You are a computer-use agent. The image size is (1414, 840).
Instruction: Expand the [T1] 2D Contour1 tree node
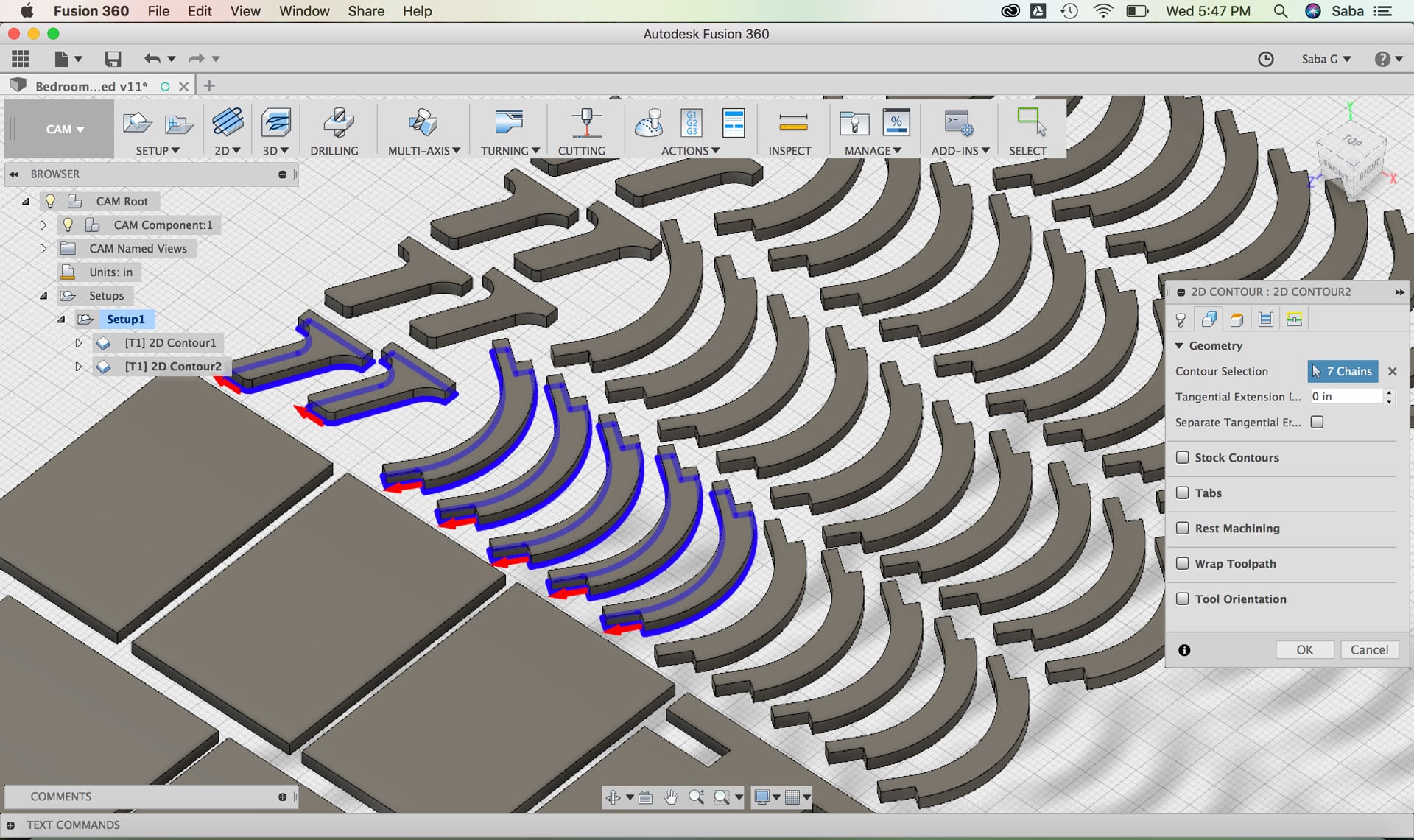coord(78,343)
